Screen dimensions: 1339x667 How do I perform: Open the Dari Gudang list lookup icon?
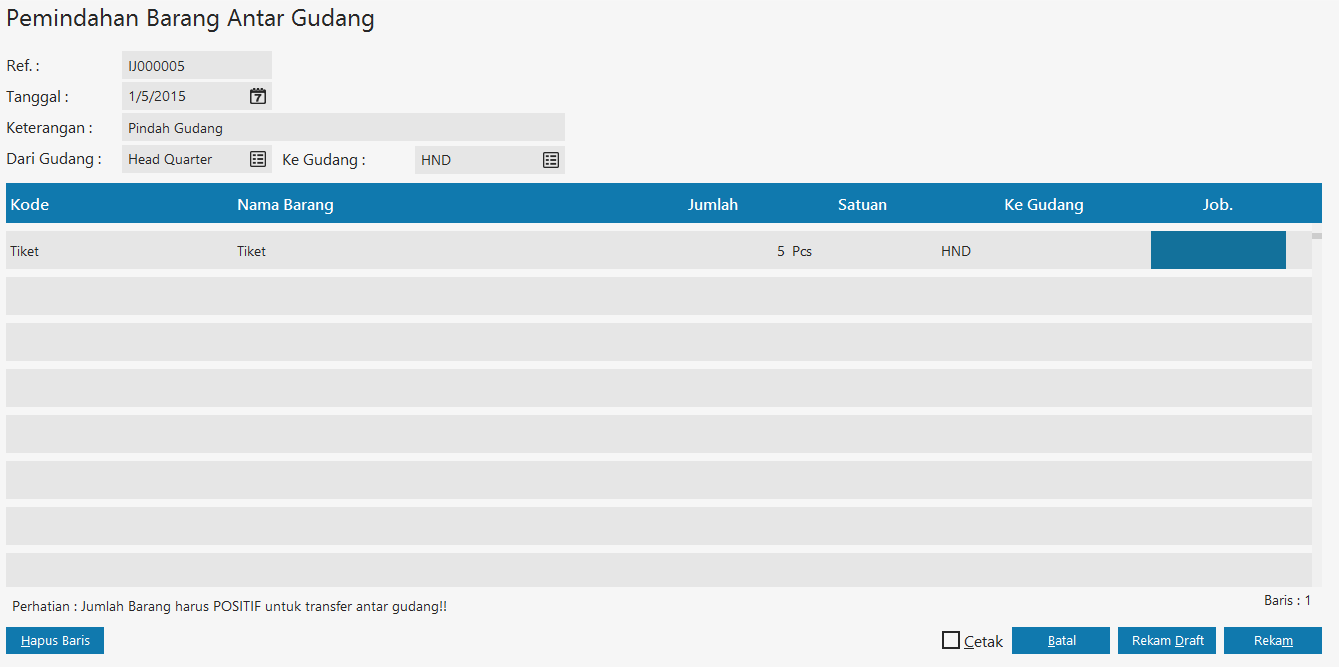pos(258,159)
